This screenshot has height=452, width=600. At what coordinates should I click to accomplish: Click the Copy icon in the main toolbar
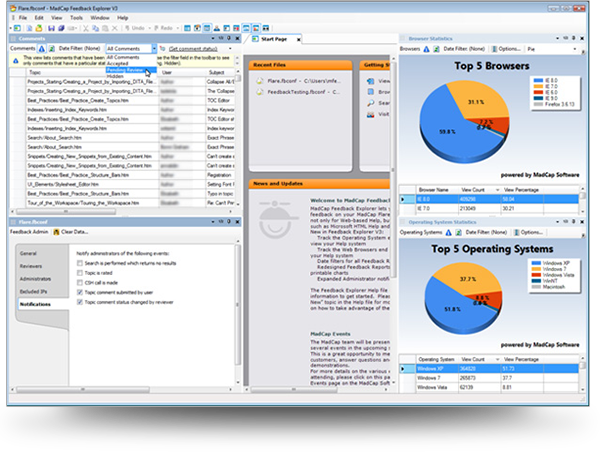click(95, 28)
